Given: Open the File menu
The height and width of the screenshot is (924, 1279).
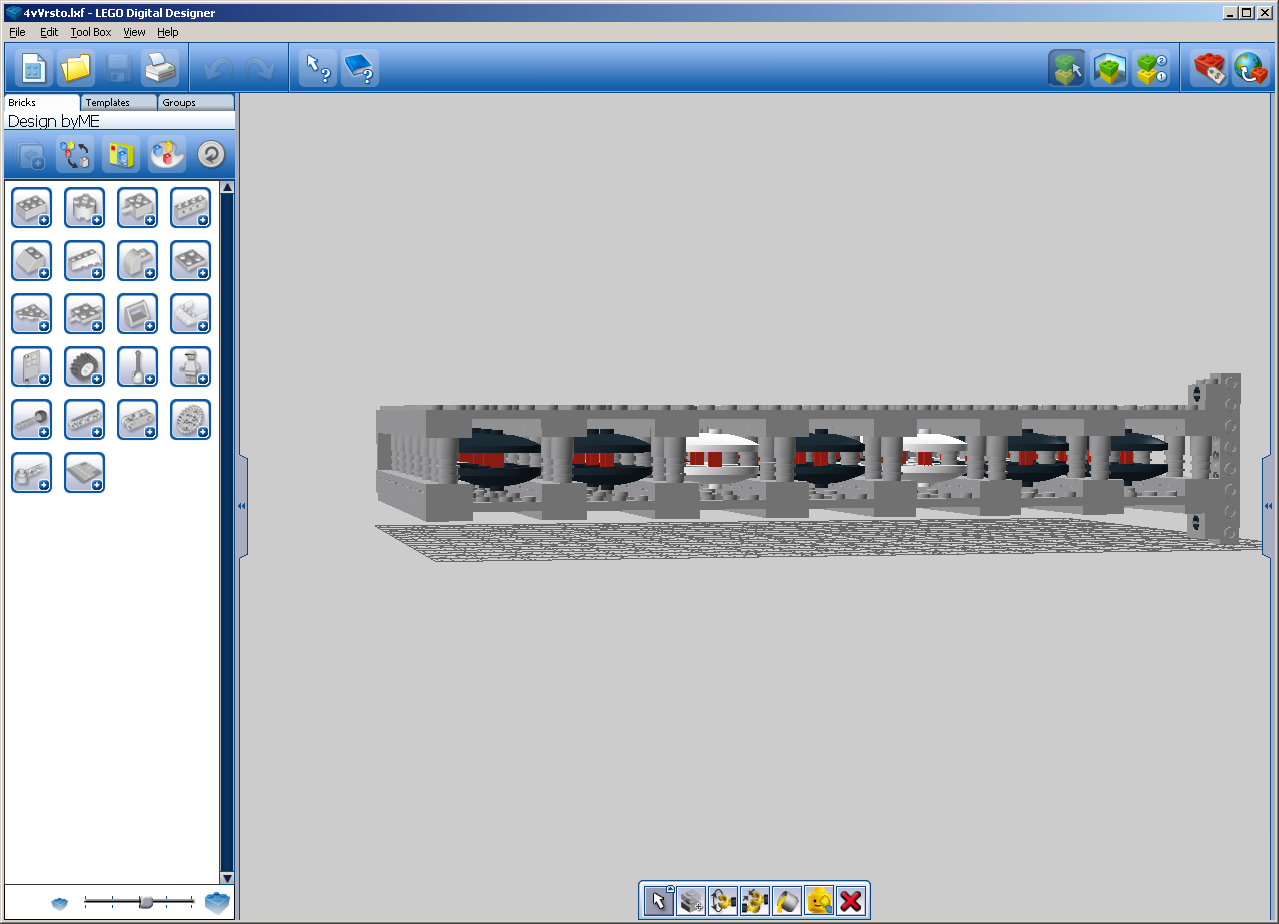Looking at the screenshot, I should tap(17, 32).
